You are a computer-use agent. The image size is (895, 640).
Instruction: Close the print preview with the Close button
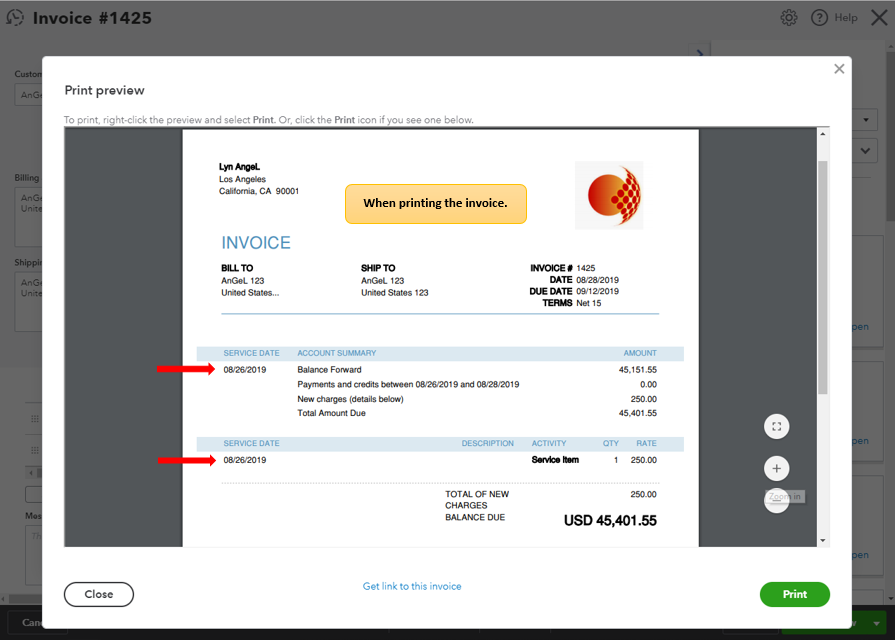pyautogui.click(x=98, y=594)
